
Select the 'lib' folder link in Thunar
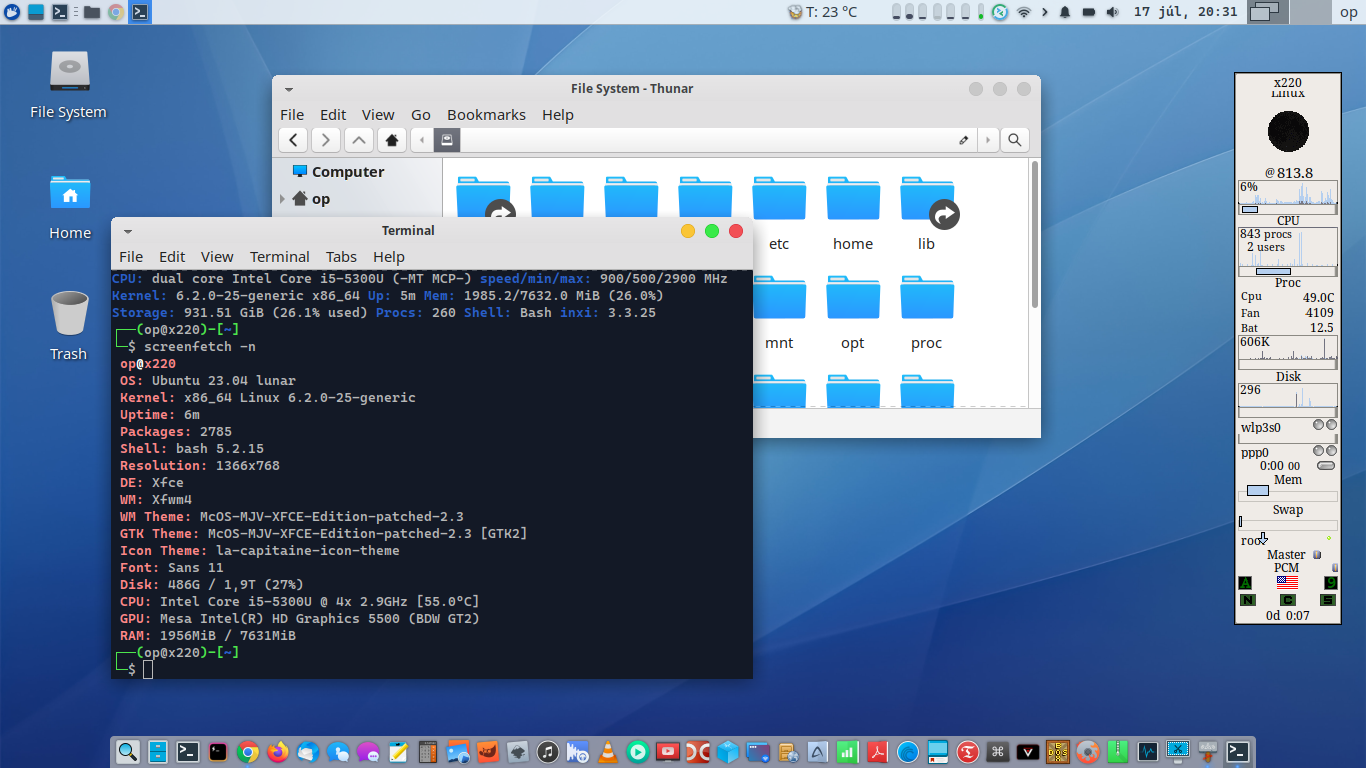(927, 215)
